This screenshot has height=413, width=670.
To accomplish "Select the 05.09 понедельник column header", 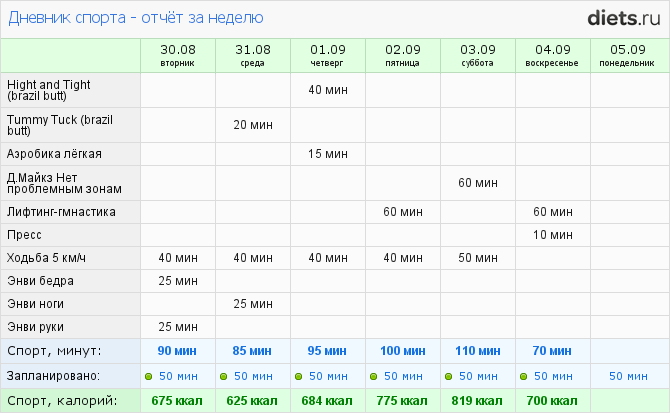I will pos(628,55).
